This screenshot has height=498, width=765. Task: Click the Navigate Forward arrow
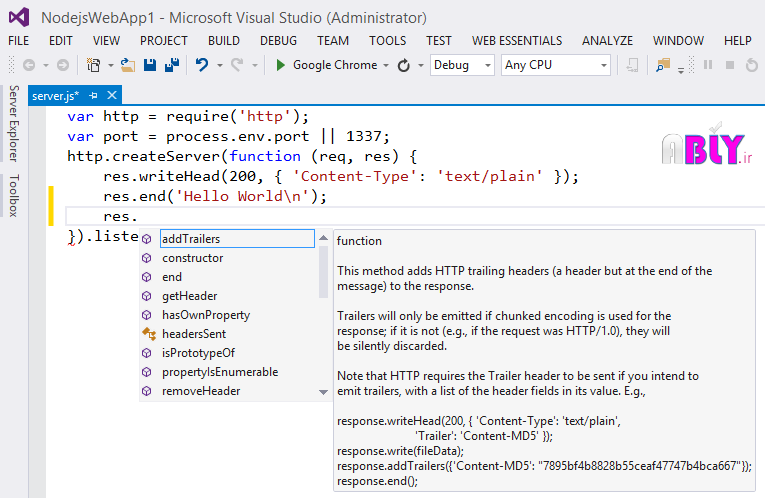point(62,65)
